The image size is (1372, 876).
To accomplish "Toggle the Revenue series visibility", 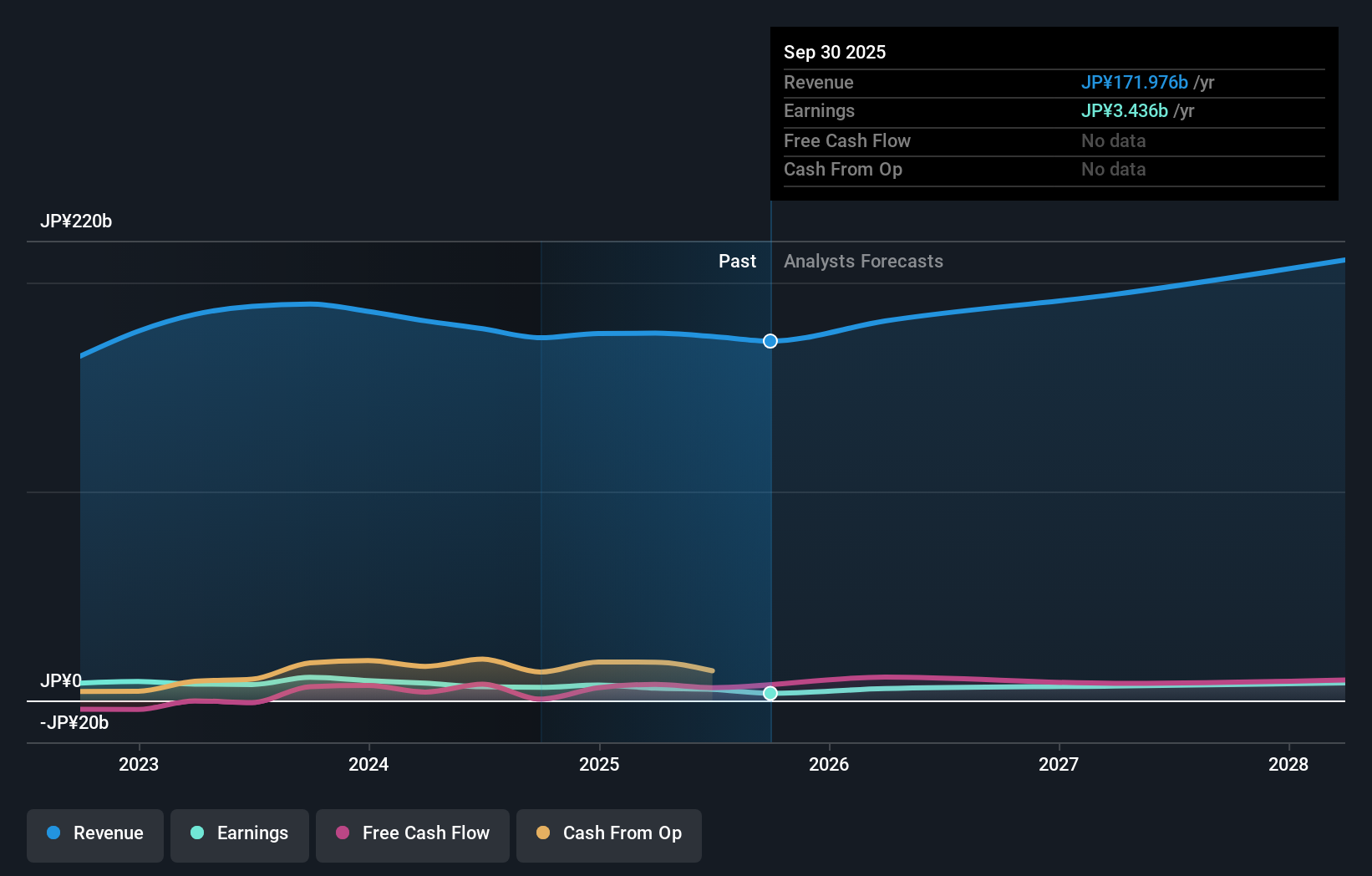I will pyautogui.click(x=94, y=833).
